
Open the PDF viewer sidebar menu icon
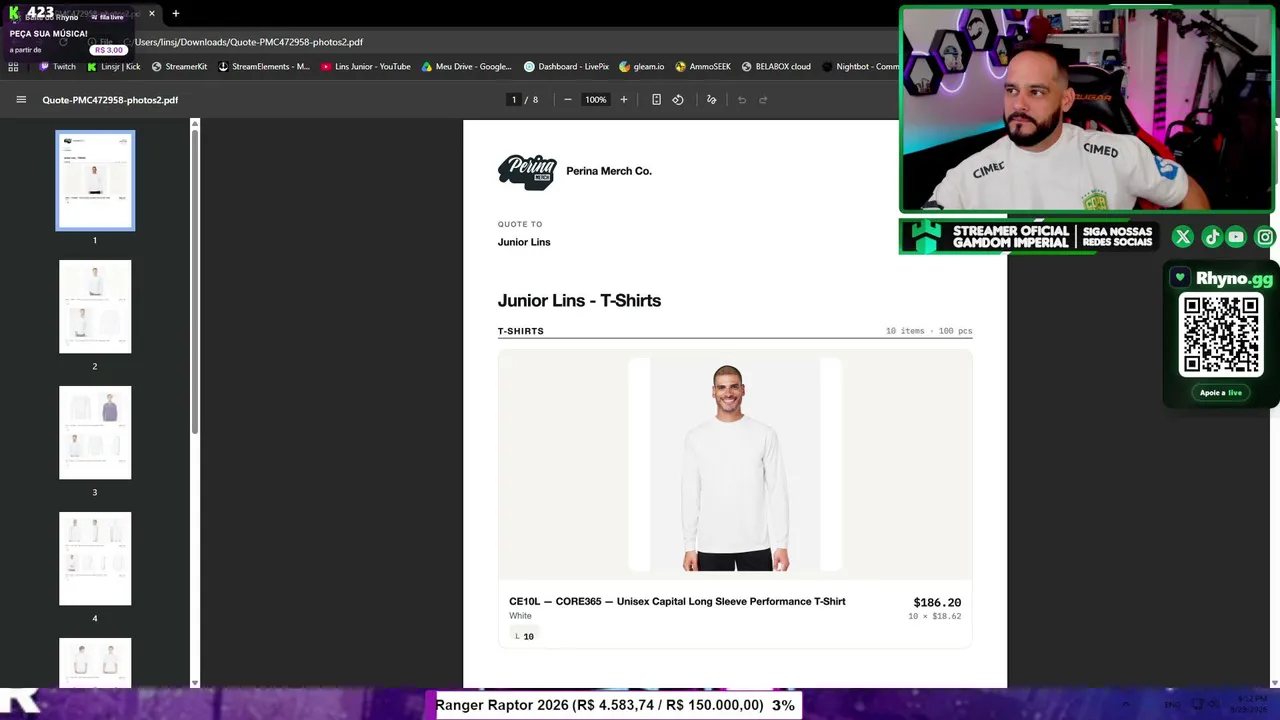[21, 100]
